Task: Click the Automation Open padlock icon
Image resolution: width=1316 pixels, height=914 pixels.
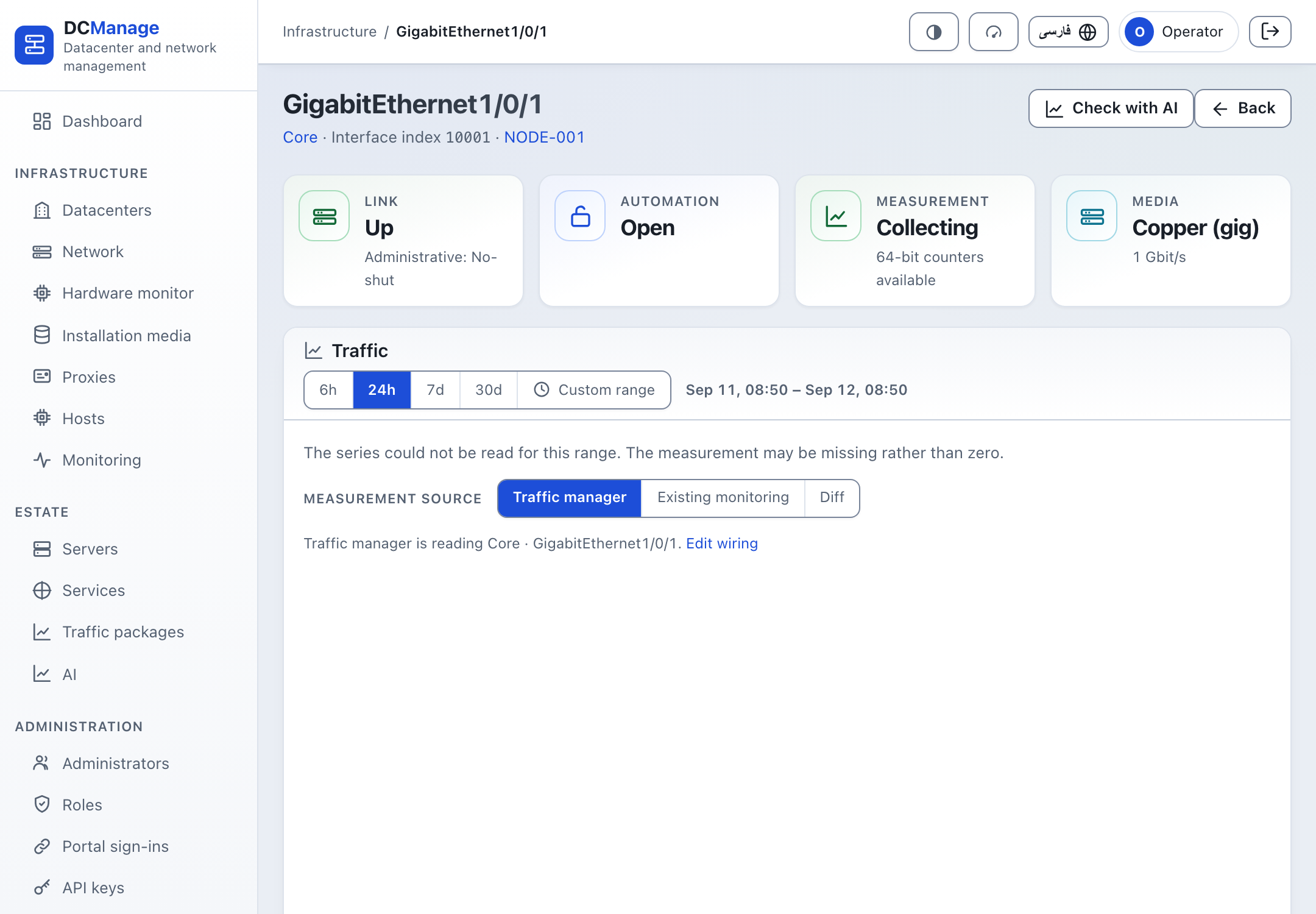Action: 580,216
